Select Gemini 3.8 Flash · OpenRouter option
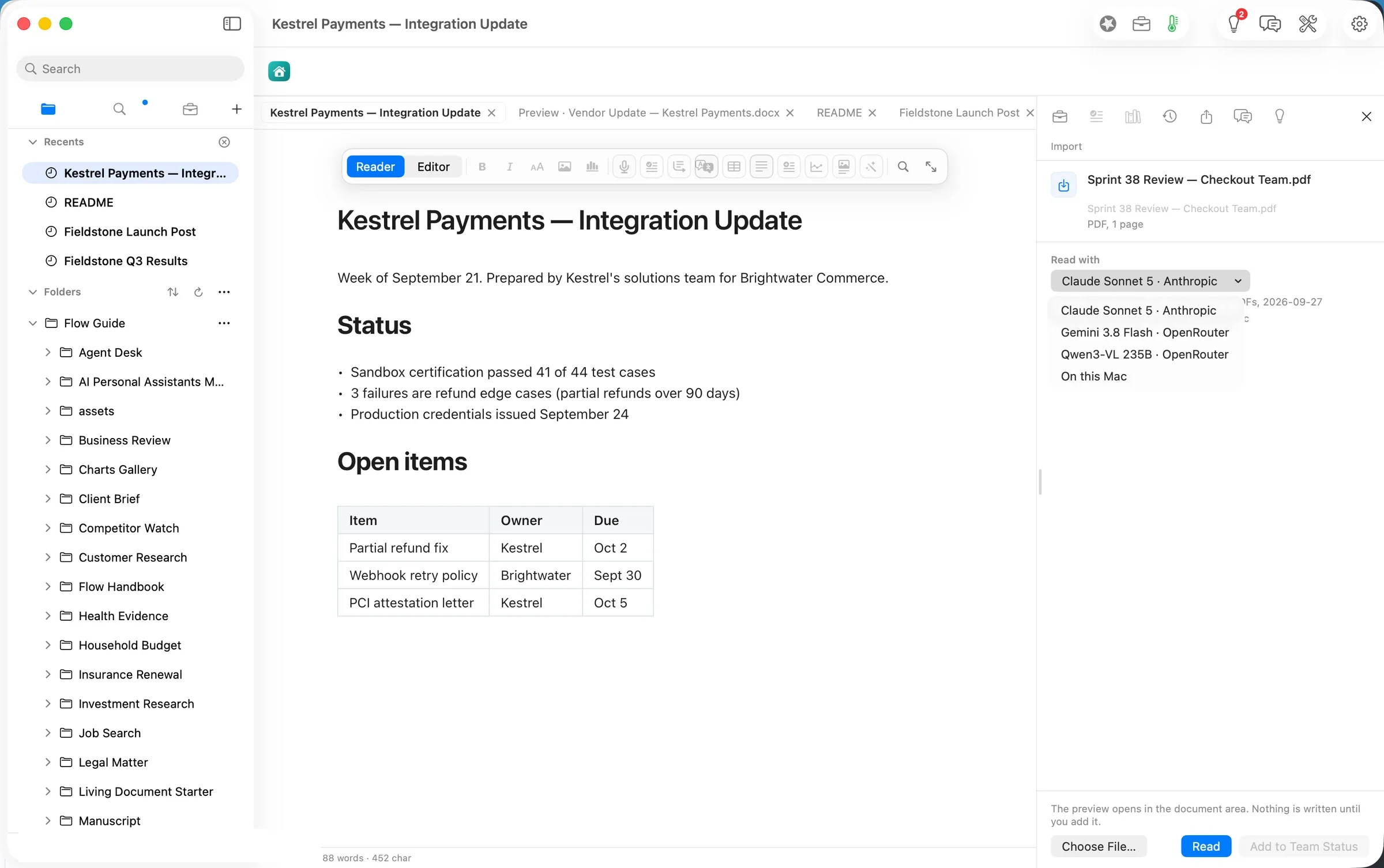This screenshot has width=1384, height=868. tap(1144, 333)
